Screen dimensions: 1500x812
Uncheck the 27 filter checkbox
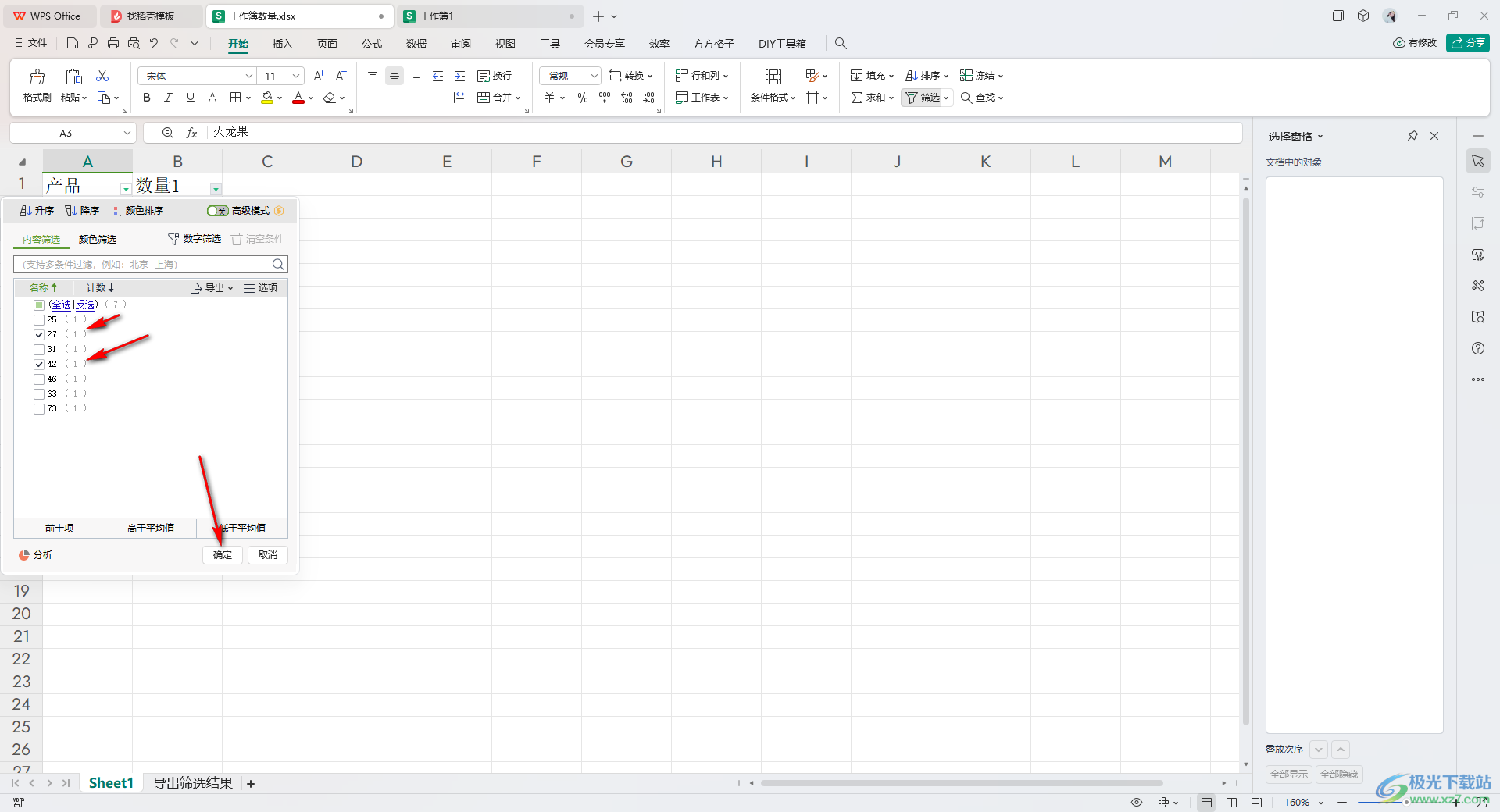click(39, 335)
